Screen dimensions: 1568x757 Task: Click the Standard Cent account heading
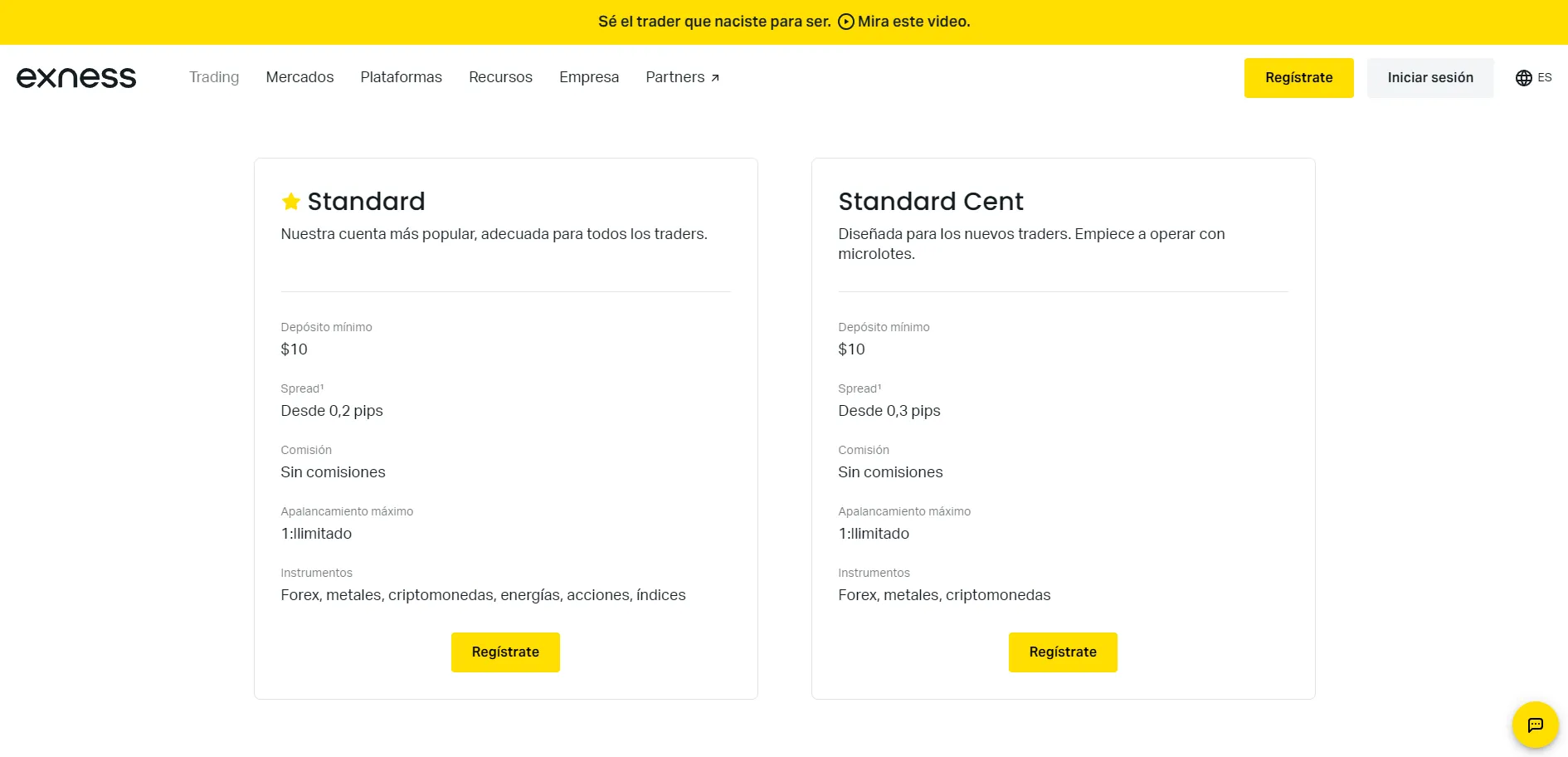tap(931, 201)
